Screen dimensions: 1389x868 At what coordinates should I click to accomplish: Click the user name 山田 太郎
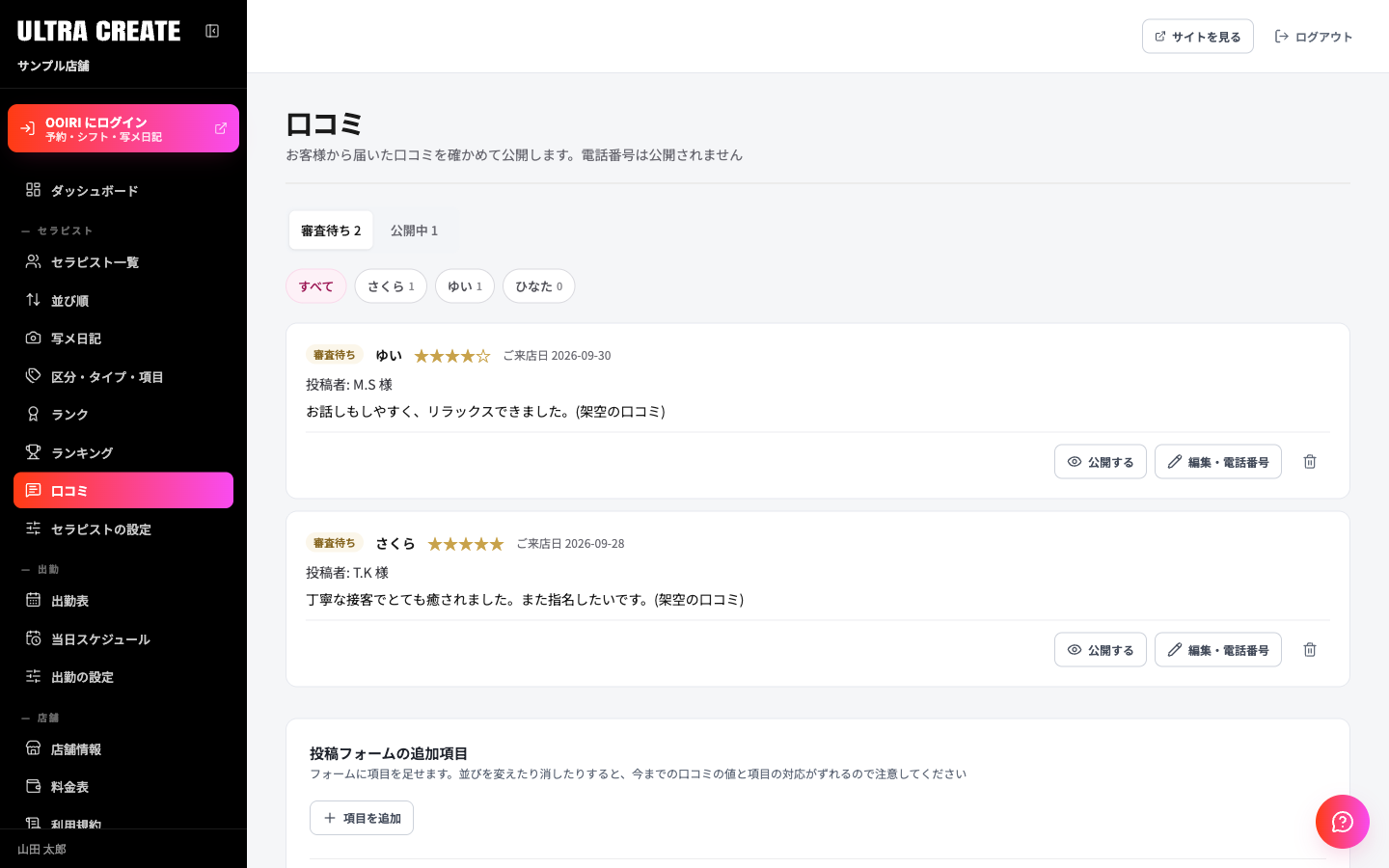41,850
